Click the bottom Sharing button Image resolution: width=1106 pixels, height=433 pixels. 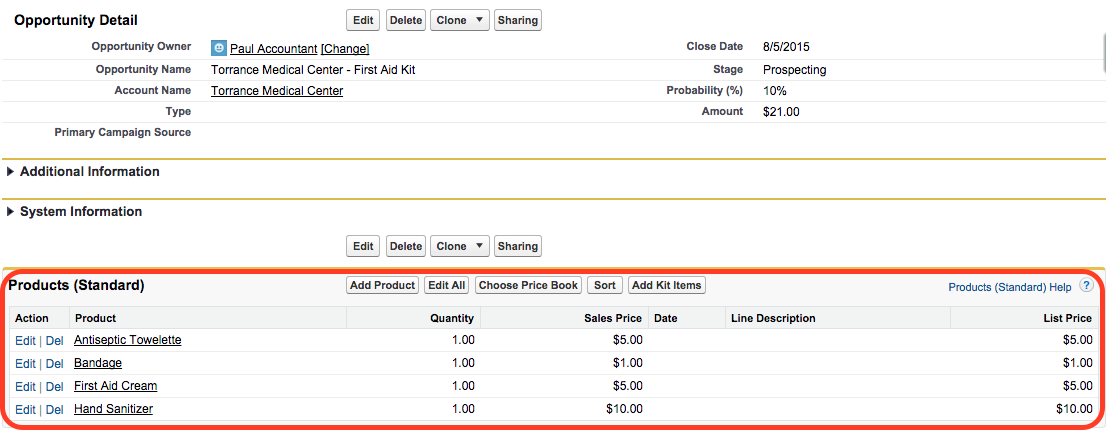[x=517, y=246]
